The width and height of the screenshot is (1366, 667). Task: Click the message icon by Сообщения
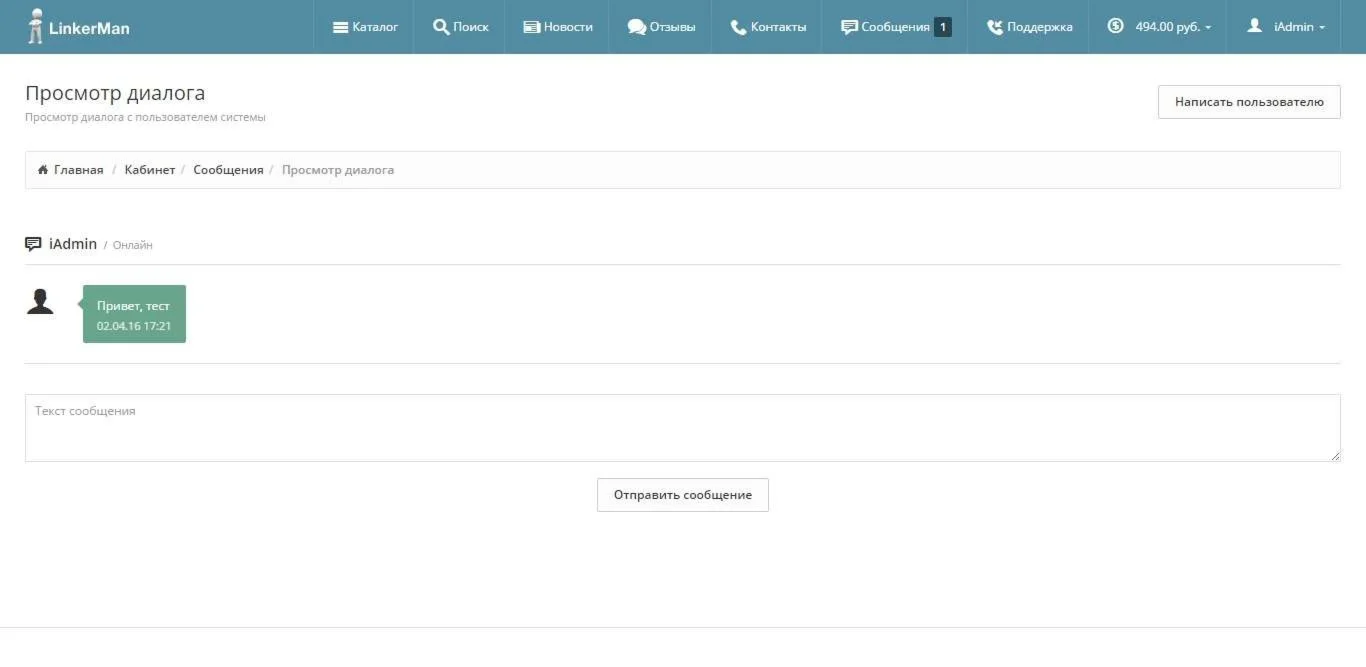(x=850, y=27)
